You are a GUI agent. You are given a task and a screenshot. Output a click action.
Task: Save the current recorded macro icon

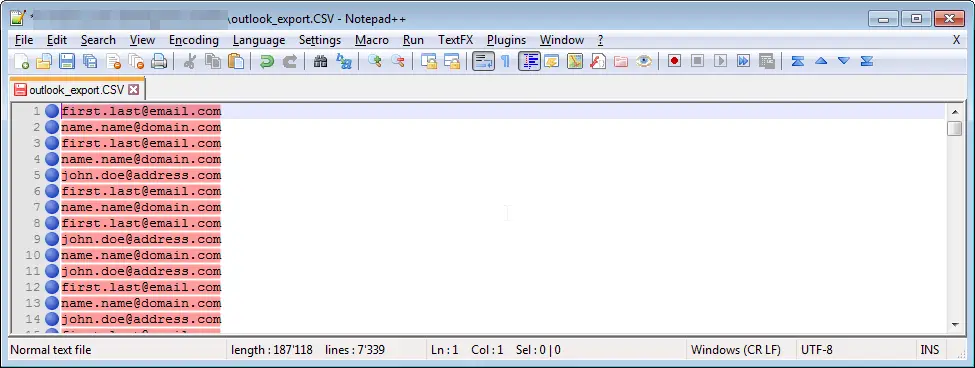tap(767, 62)
